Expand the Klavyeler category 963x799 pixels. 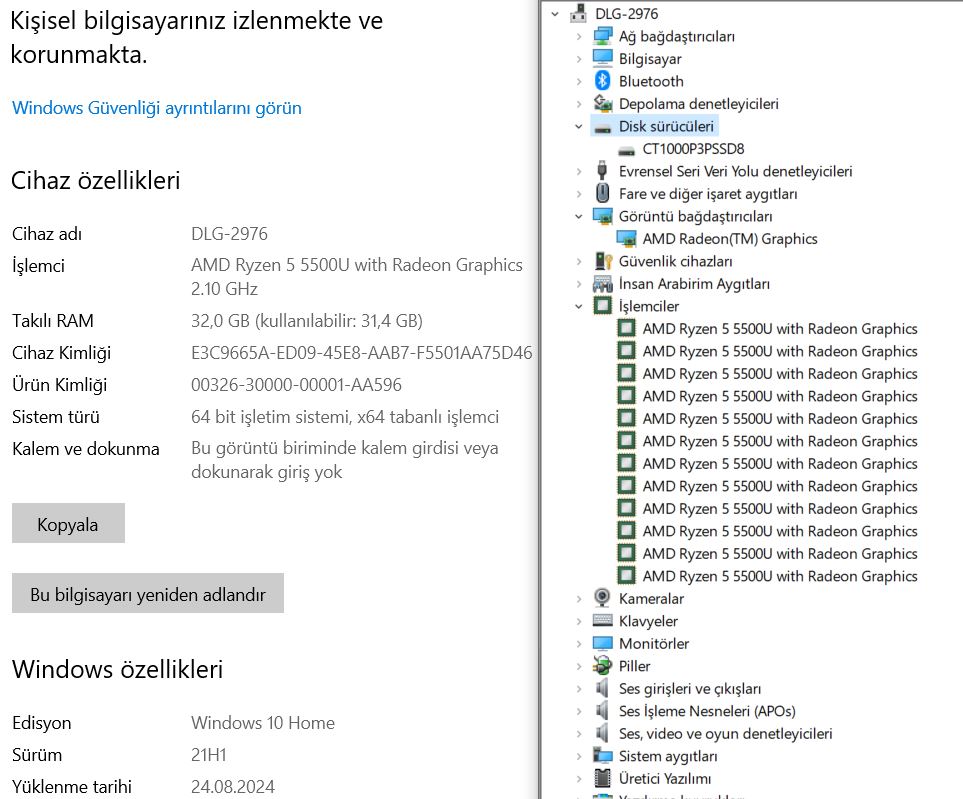(x=579, y=621)
